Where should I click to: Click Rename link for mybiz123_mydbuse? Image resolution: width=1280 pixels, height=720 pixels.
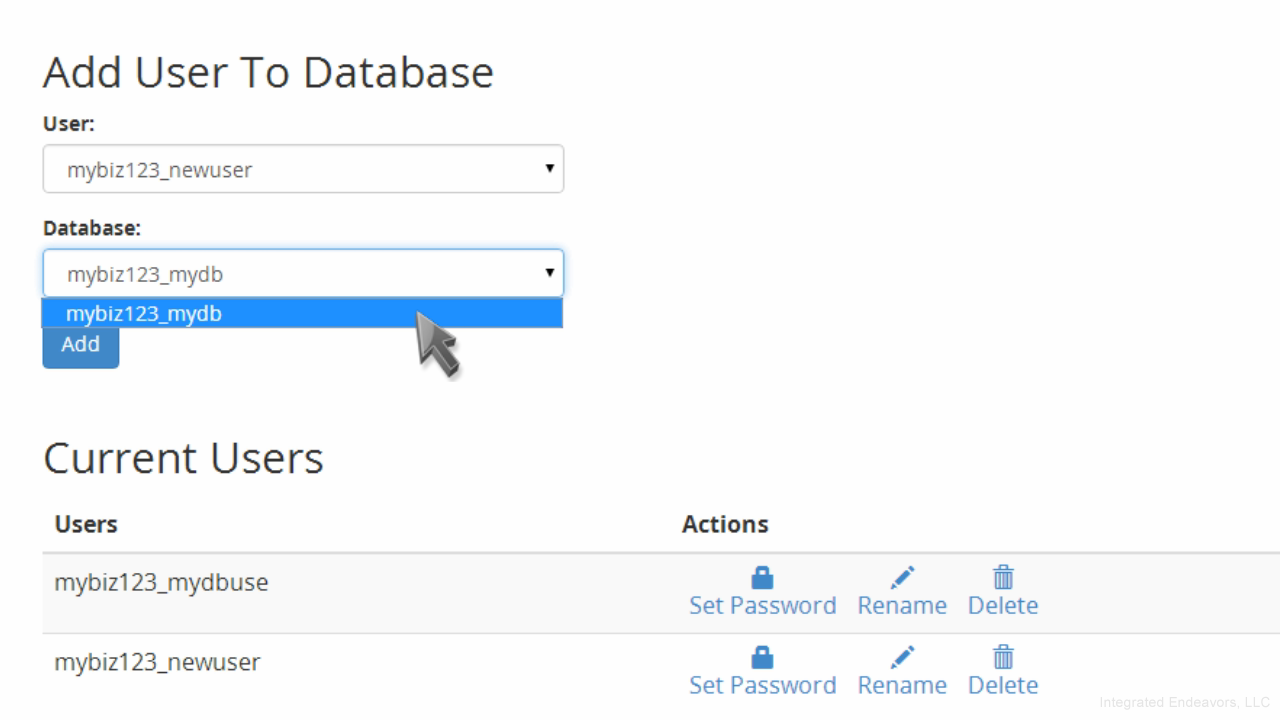click(x=902, y=606)
